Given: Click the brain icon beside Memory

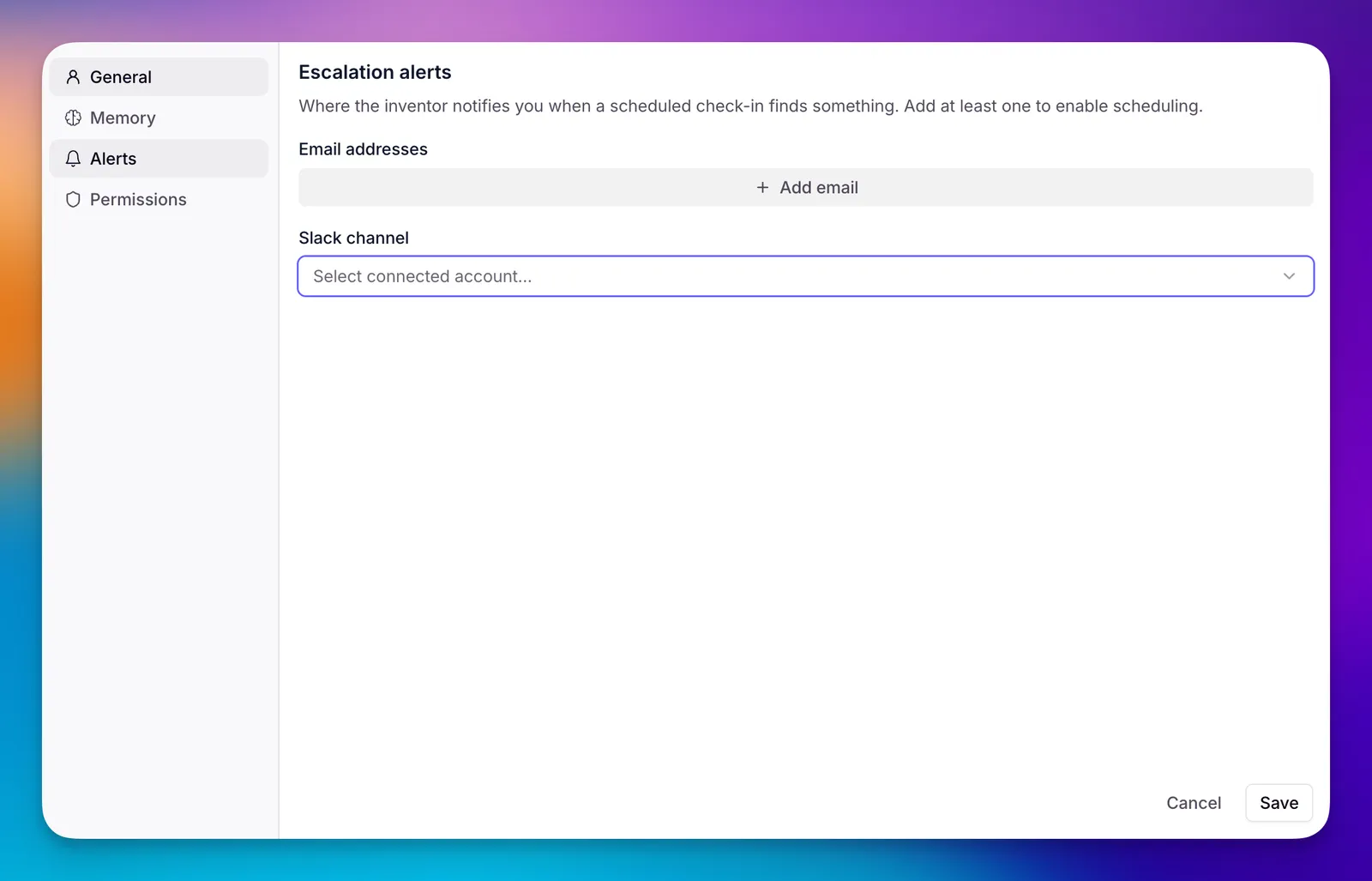Looking at the screenshot, I should coord(73,118).
